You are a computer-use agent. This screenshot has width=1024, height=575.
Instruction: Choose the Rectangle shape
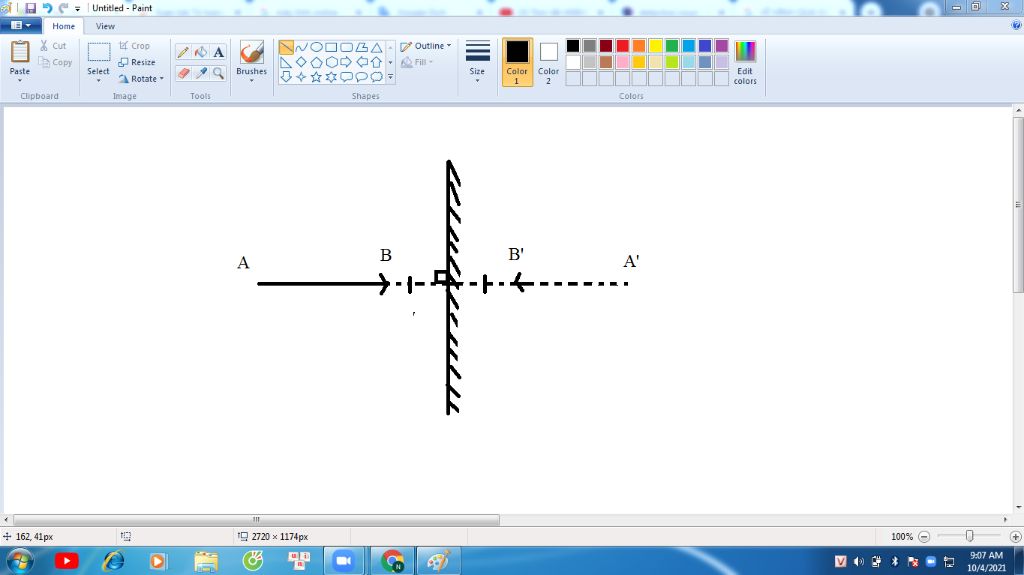[x=331, y=47]
